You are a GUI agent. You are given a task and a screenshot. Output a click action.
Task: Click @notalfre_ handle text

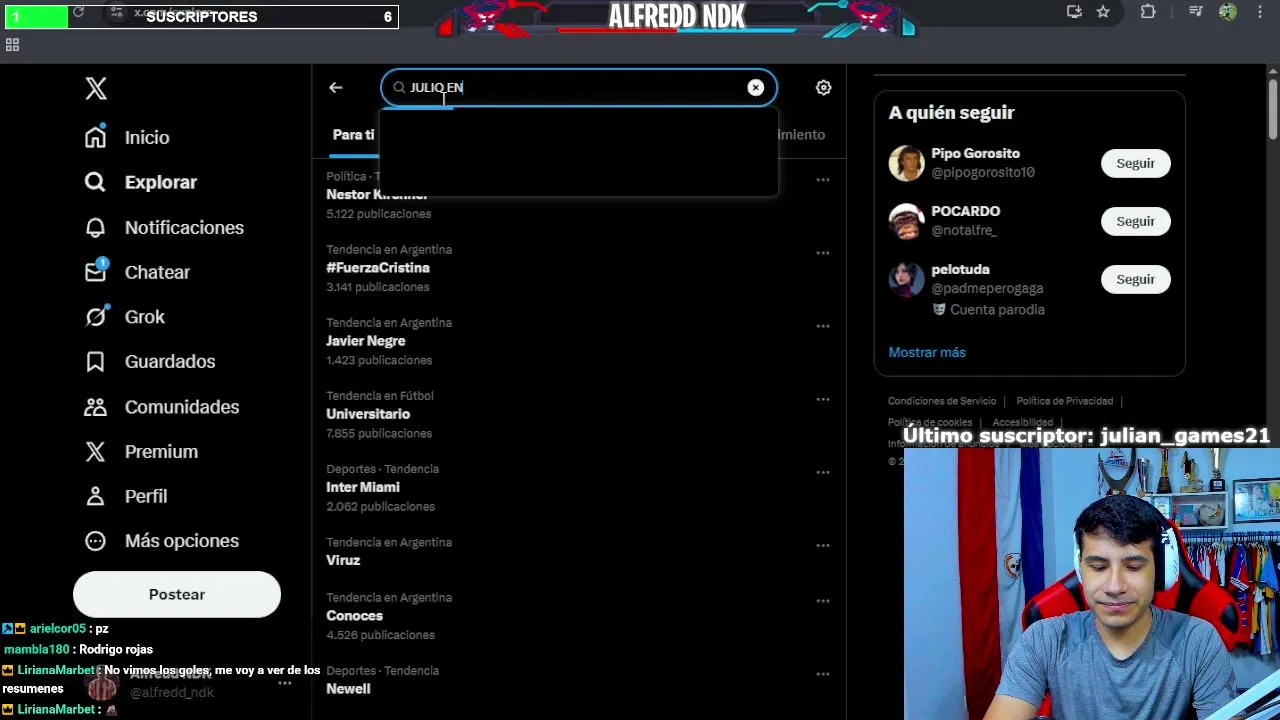[x=964, y=230]
